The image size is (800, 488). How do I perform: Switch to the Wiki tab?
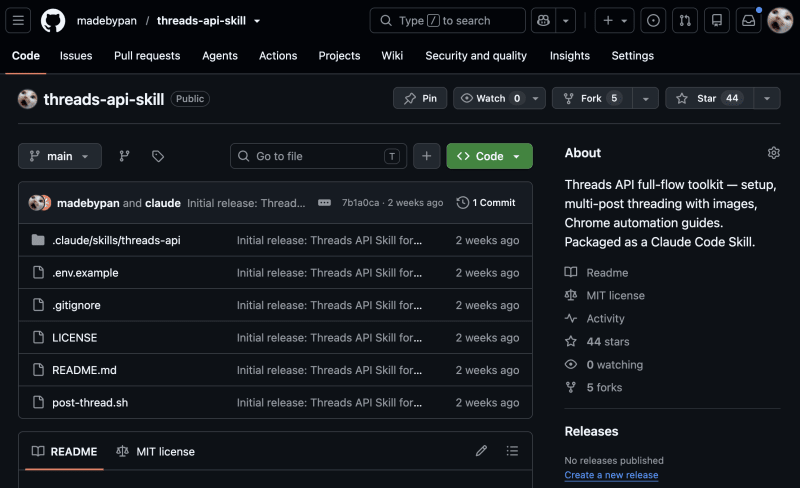pyautogui.click(x=392, y=56)
